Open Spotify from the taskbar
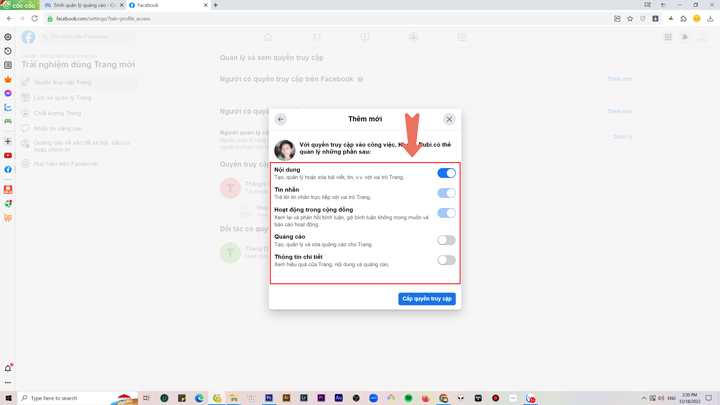The image size is (720, 405). tap(408, 398)
